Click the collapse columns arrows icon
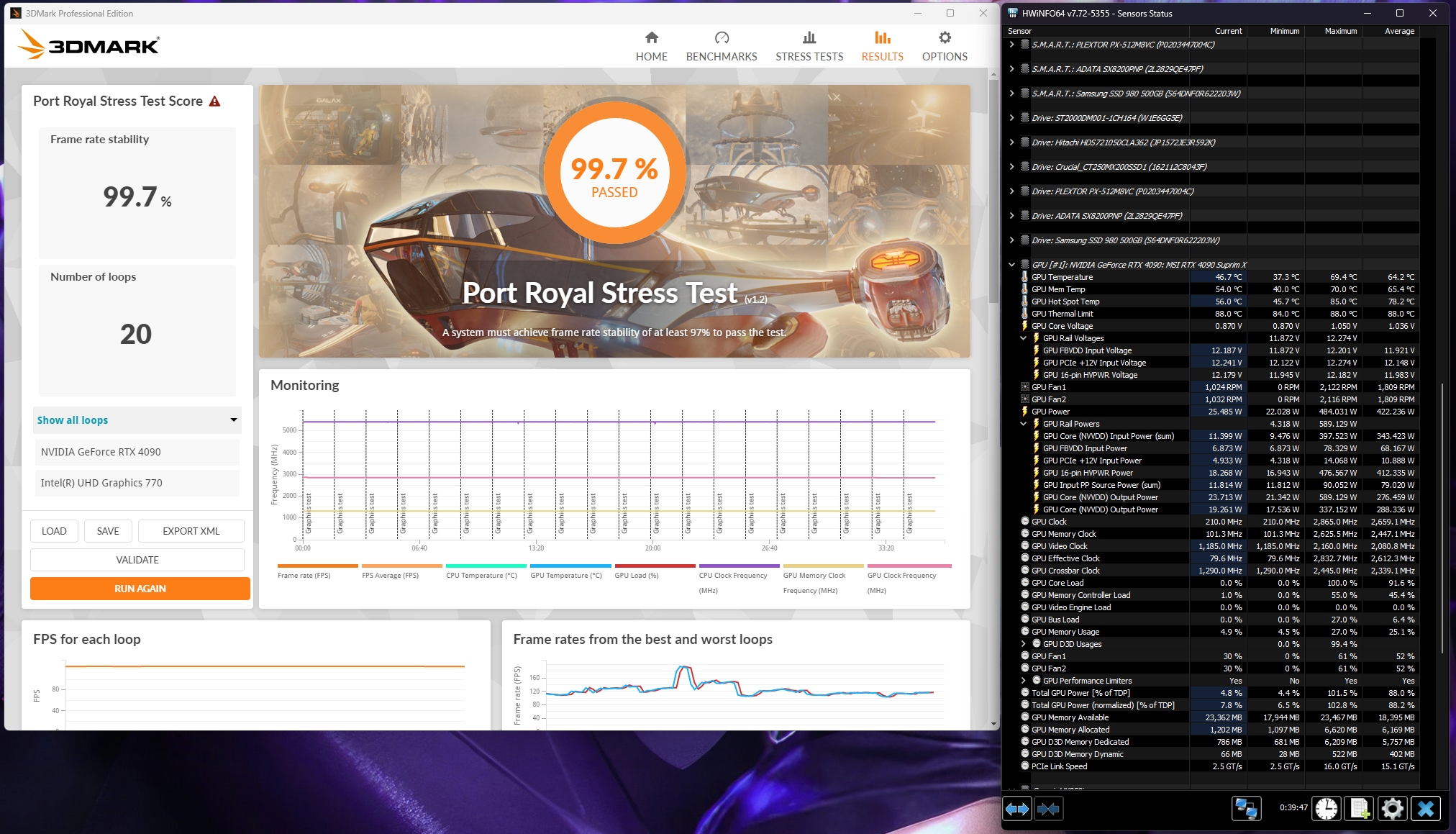1456x834 pixels. point(1048,809)
